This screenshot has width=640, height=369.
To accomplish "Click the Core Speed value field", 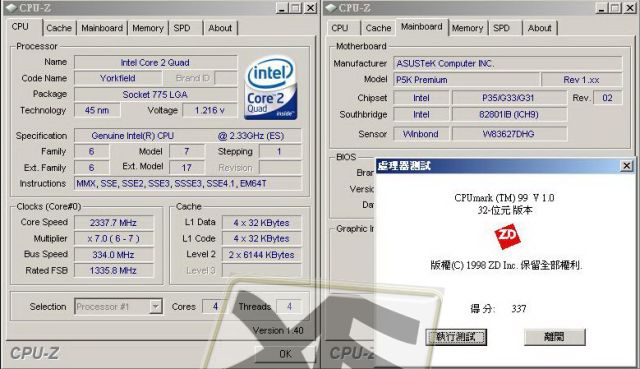I will click(113, 222).
